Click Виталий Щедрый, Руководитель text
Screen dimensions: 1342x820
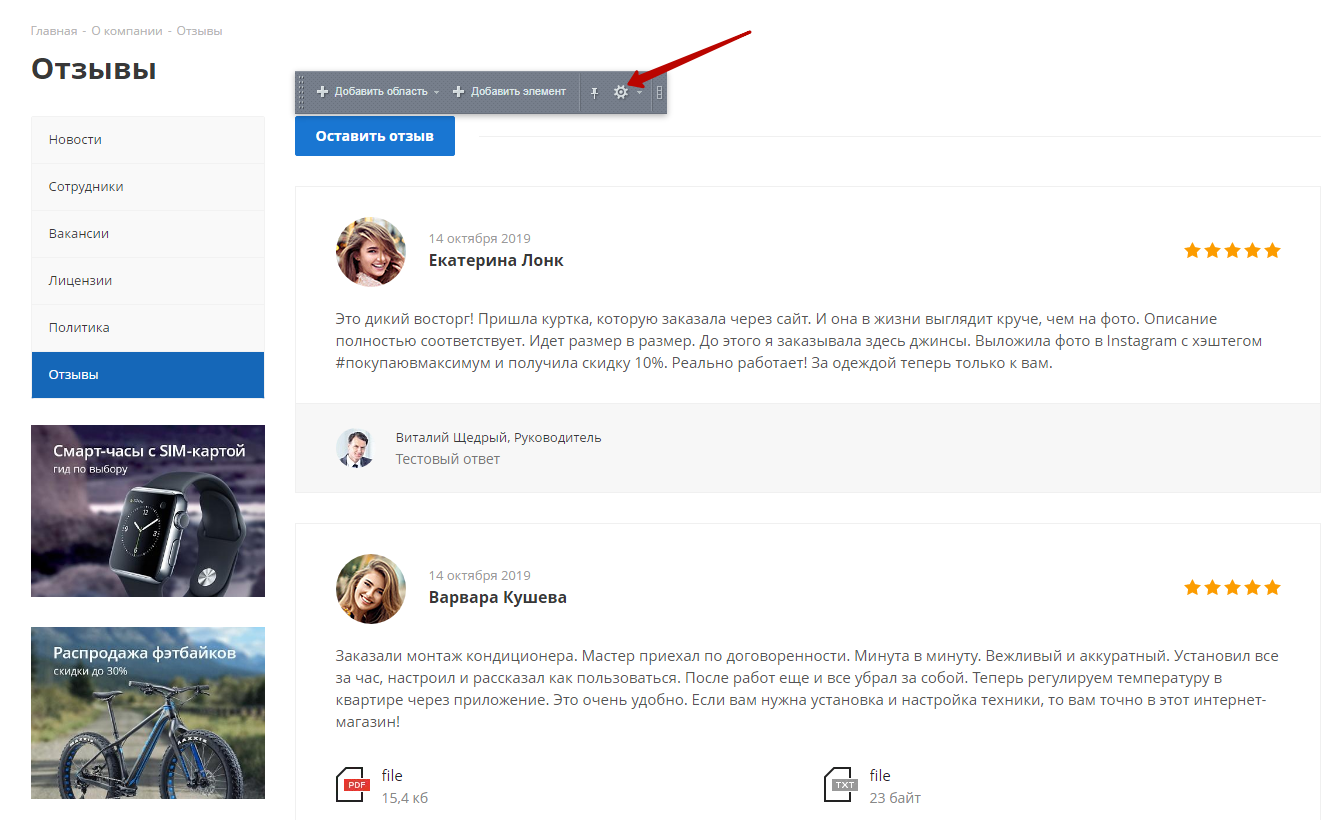(x=499, y=438)
